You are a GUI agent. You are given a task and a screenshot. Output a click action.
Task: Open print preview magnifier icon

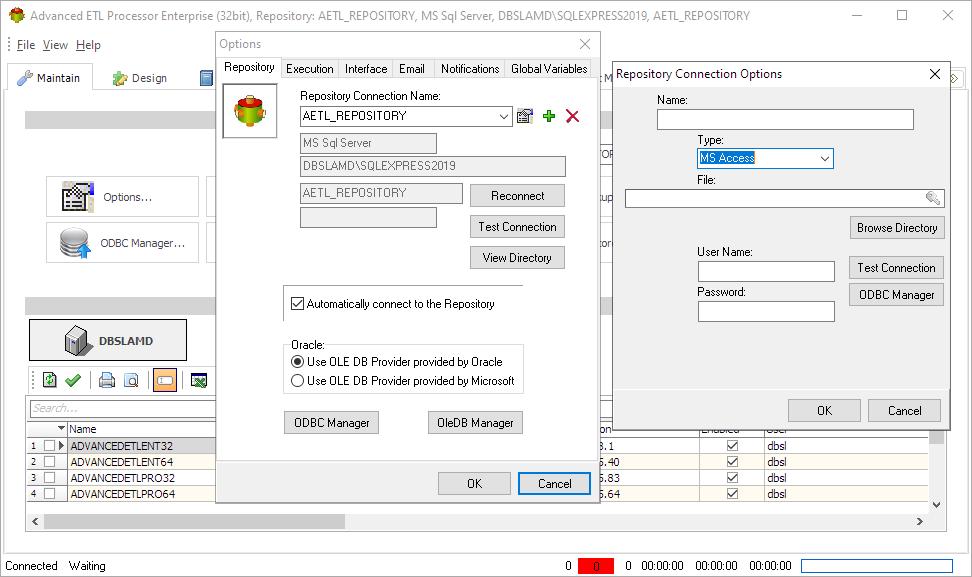coord(131,380)
